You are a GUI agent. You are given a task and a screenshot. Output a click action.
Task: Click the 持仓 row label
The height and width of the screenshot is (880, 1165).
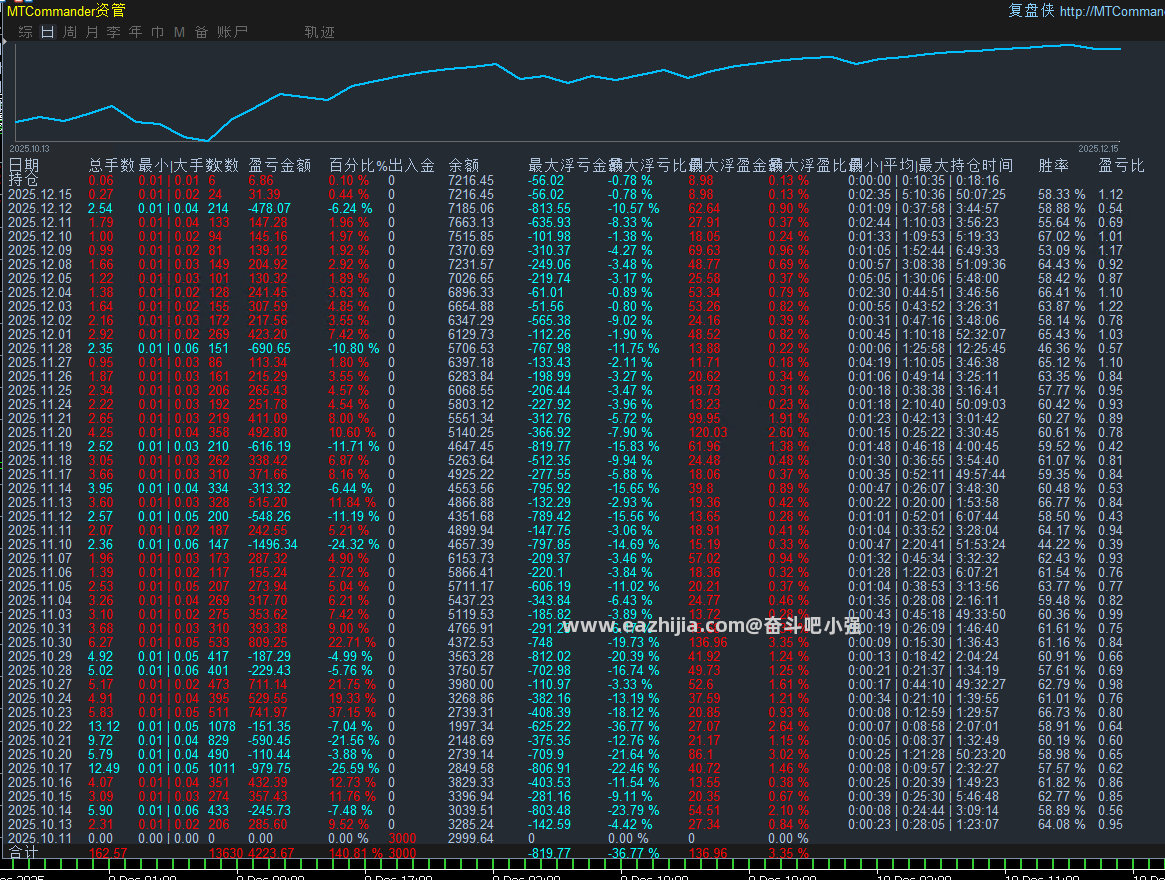tap(23, 180)
